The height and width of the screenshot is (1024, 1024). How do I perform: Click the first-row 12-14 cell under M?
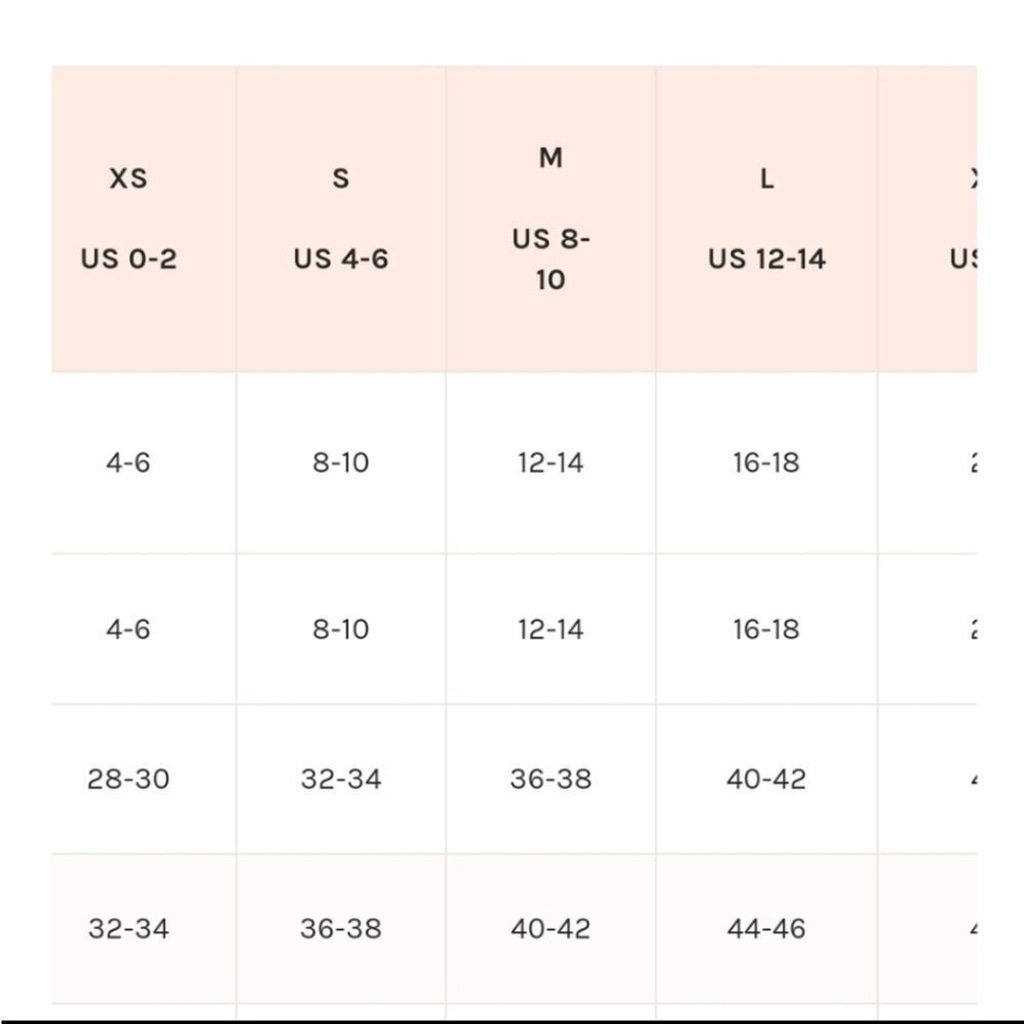(x=551, y=463)
